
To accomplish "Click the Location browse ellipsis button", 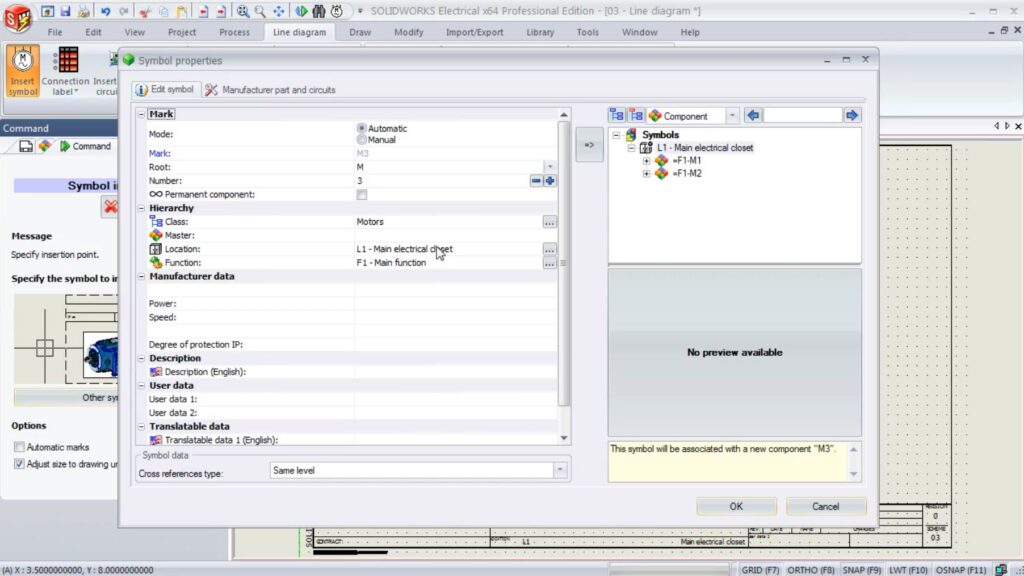I will (550, 250).
